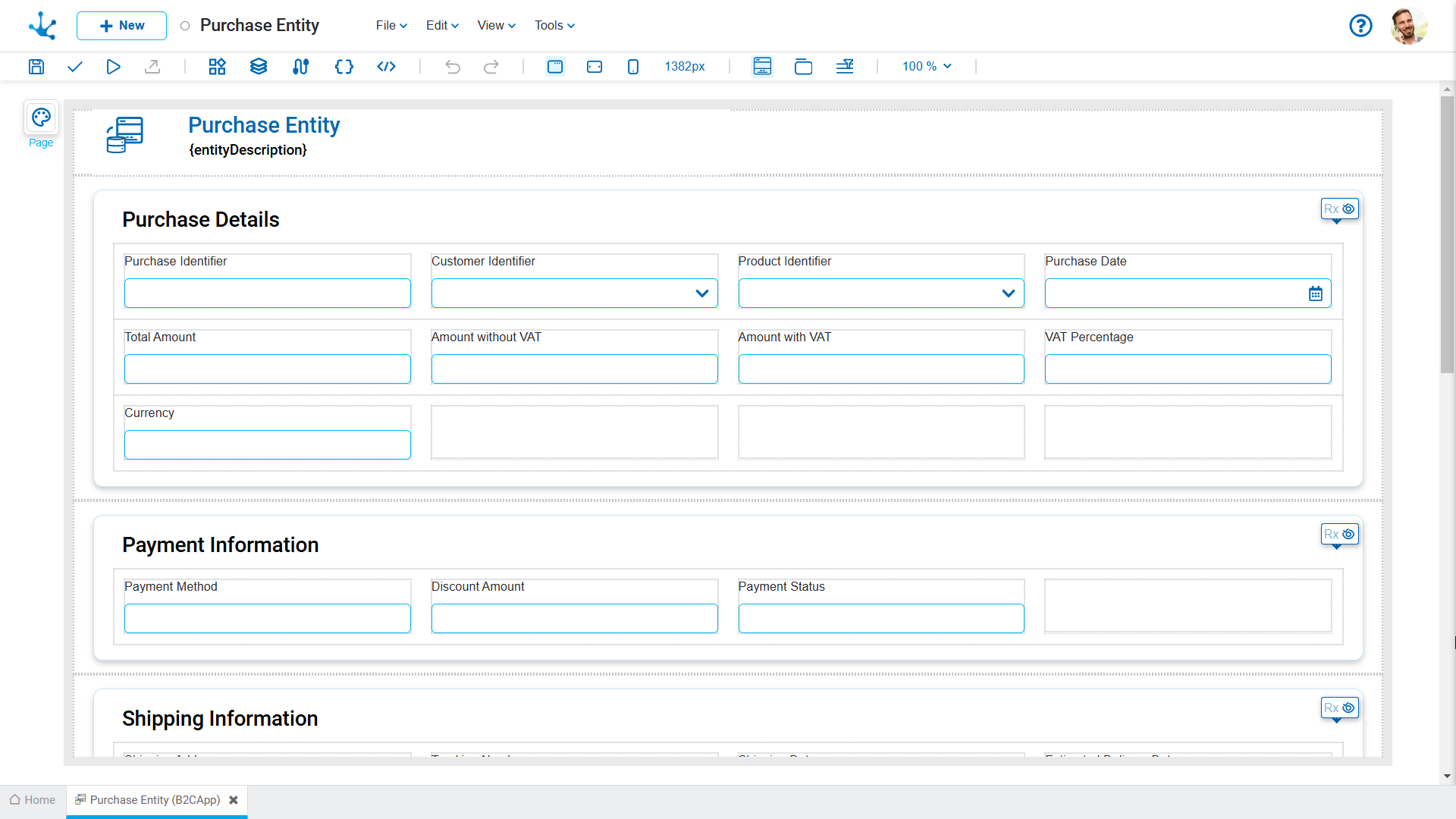Click the undo arrow icon
1456x819 pixels.
tap(453, 67)
